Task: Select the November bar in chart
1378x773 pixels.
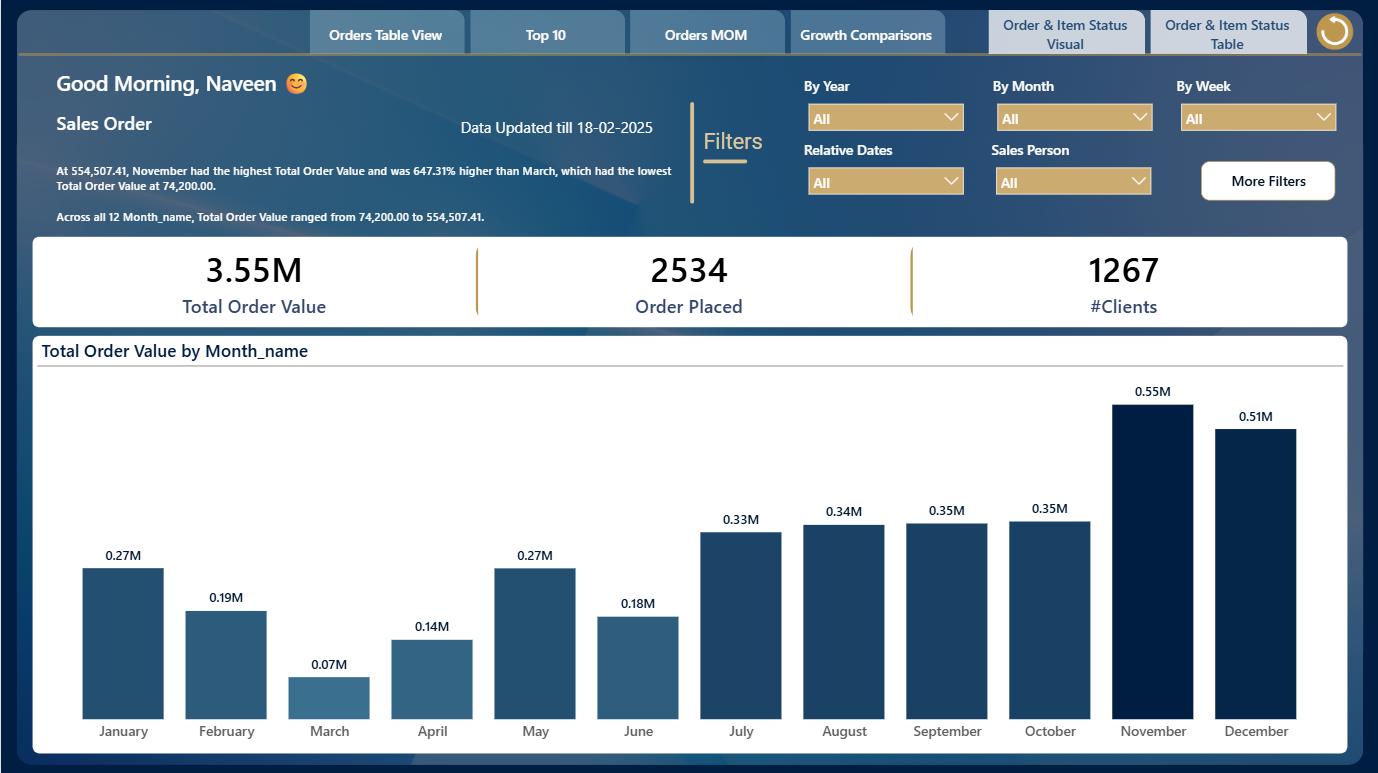Action: tap(1152, 562)
